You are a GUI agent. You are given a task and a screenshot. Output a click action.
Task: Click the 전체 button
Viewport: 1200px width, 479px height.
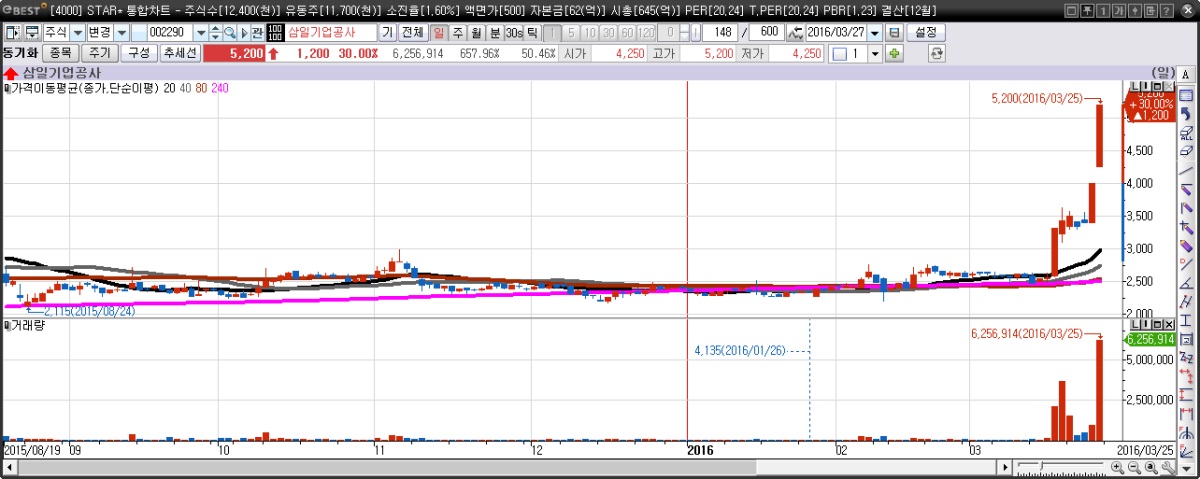coord(412,33)
